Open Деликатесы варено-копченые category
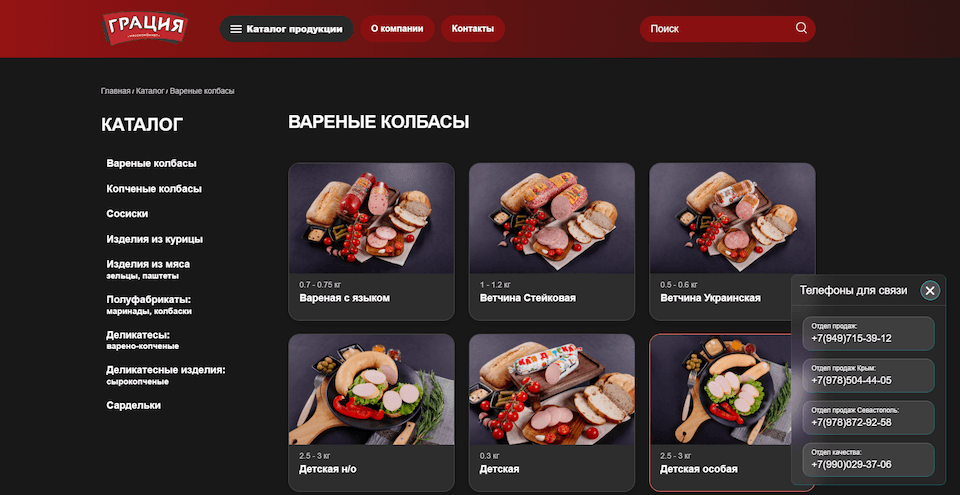The image size is (960, 495). click(143, 340)
